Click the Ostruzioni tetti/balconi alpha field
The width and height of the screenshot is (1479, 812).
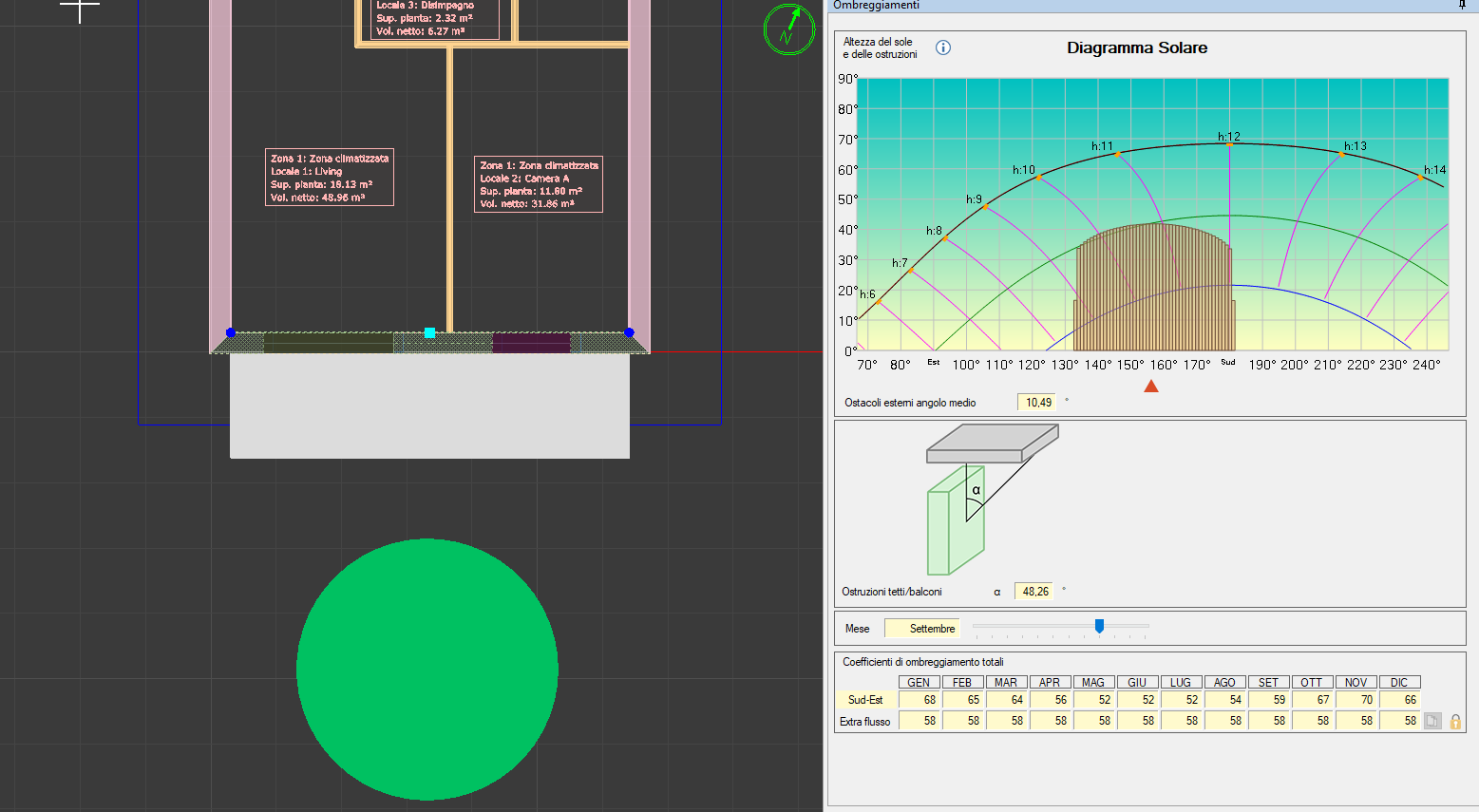[x=1034, y=592]
